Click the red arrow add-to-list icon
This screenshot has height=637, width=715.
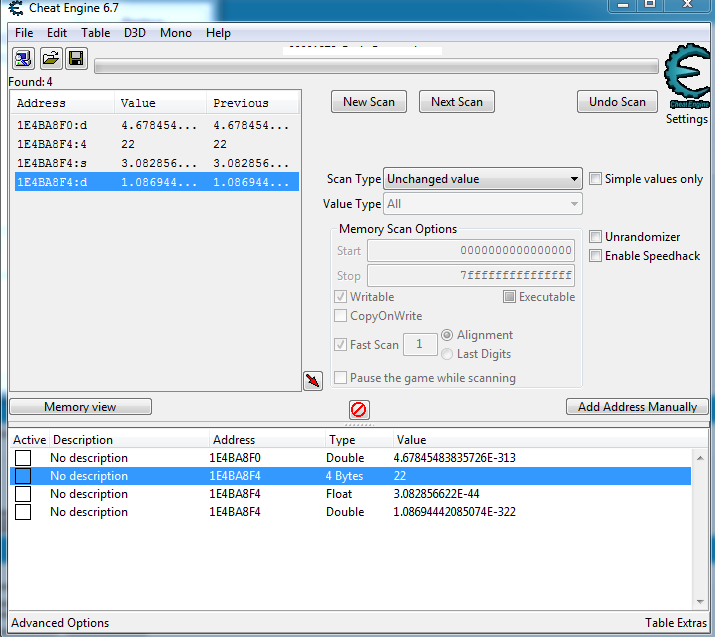click(x=313, y=380)
